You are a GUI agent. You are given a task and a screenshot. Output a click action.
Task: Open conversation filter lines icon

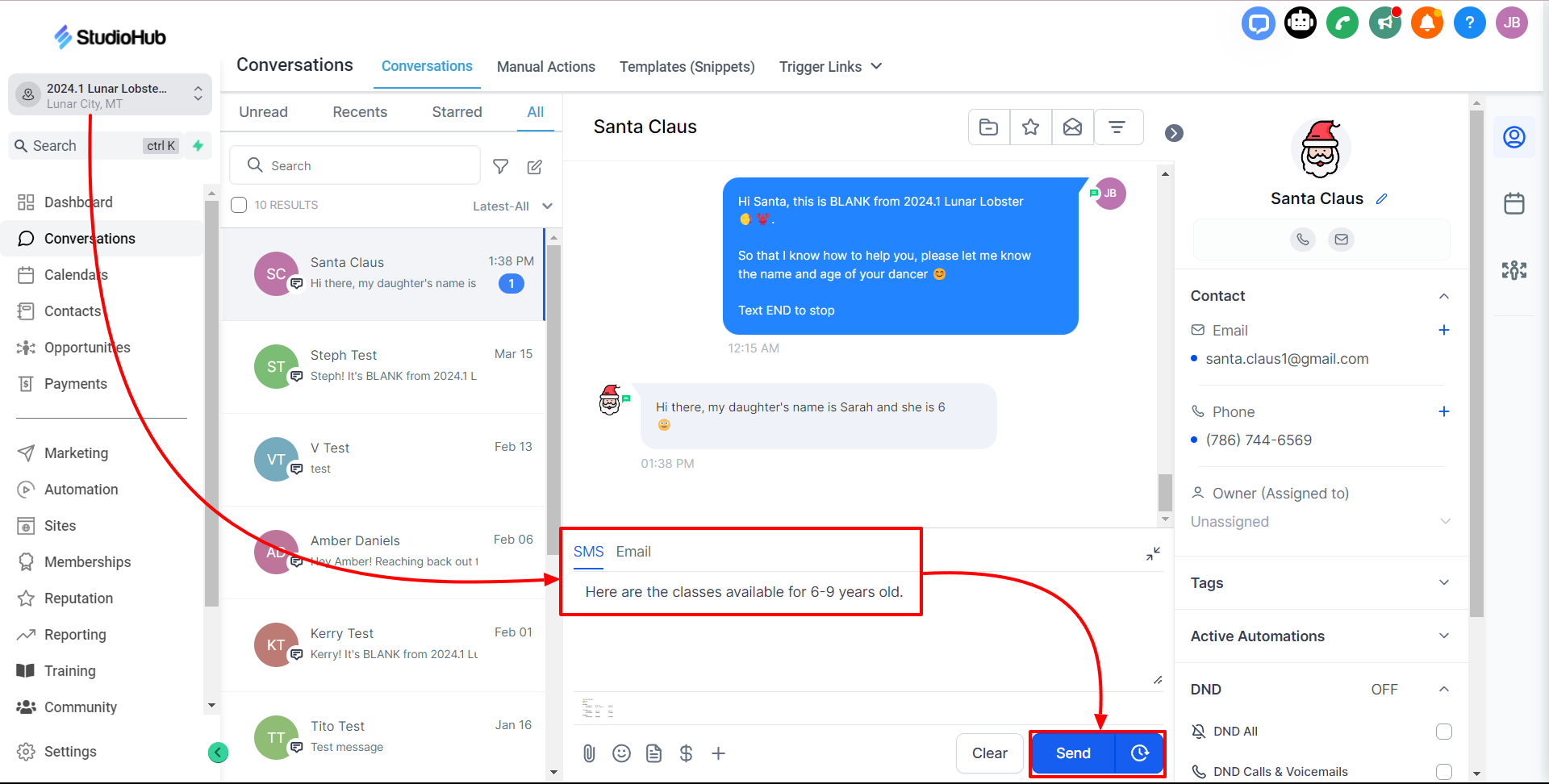pos(1117,127)
